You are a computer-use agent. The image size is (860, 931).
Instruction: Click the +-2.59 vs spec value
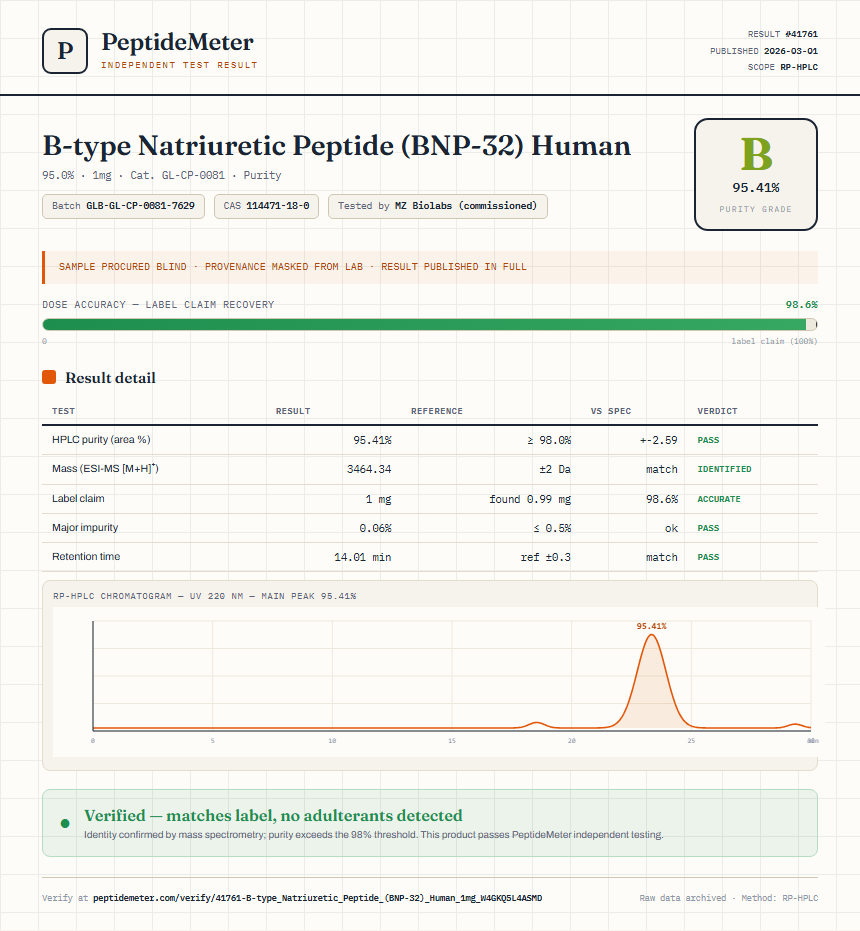click(659, 440)
